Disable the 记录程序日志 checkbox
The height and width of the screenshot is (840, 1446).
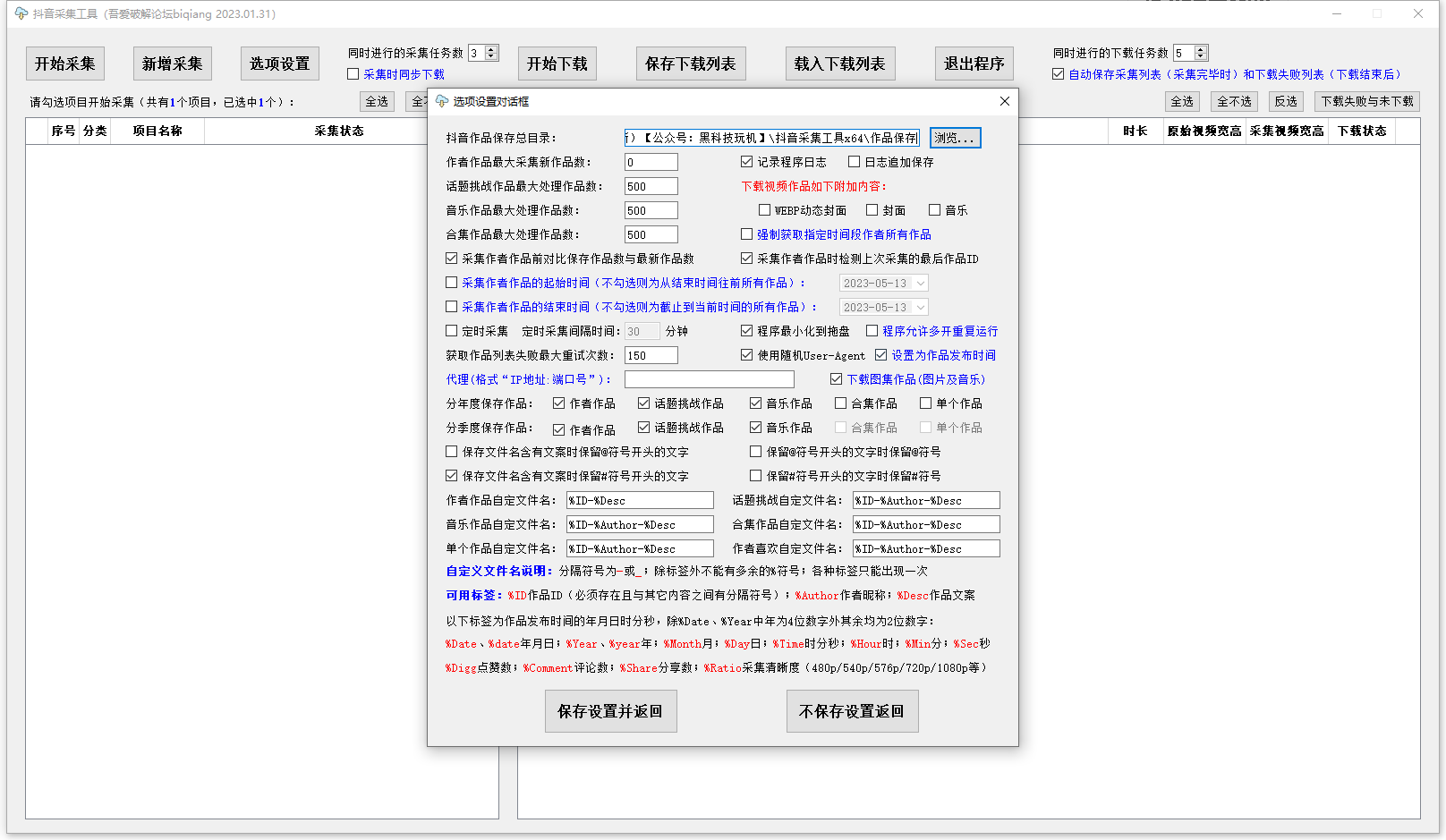(747, 162)
